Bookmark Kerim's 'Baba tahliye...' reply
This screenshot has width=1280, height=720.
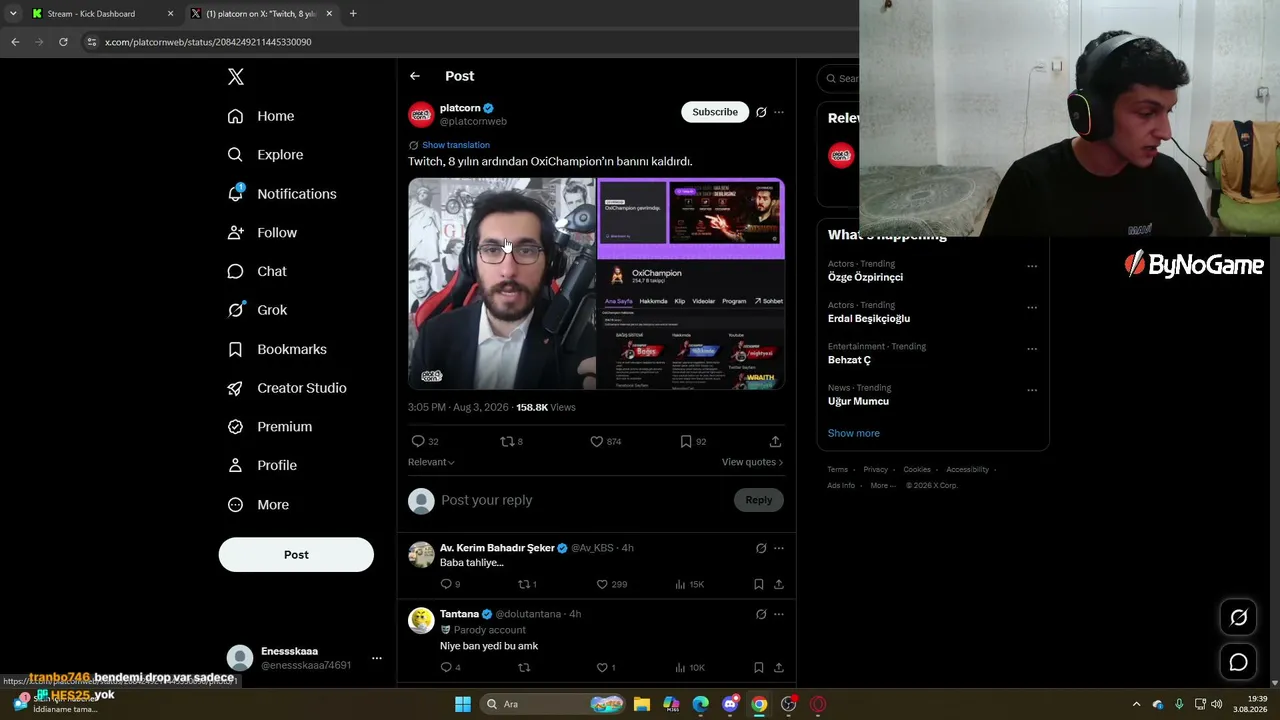[x=759, y=584]
